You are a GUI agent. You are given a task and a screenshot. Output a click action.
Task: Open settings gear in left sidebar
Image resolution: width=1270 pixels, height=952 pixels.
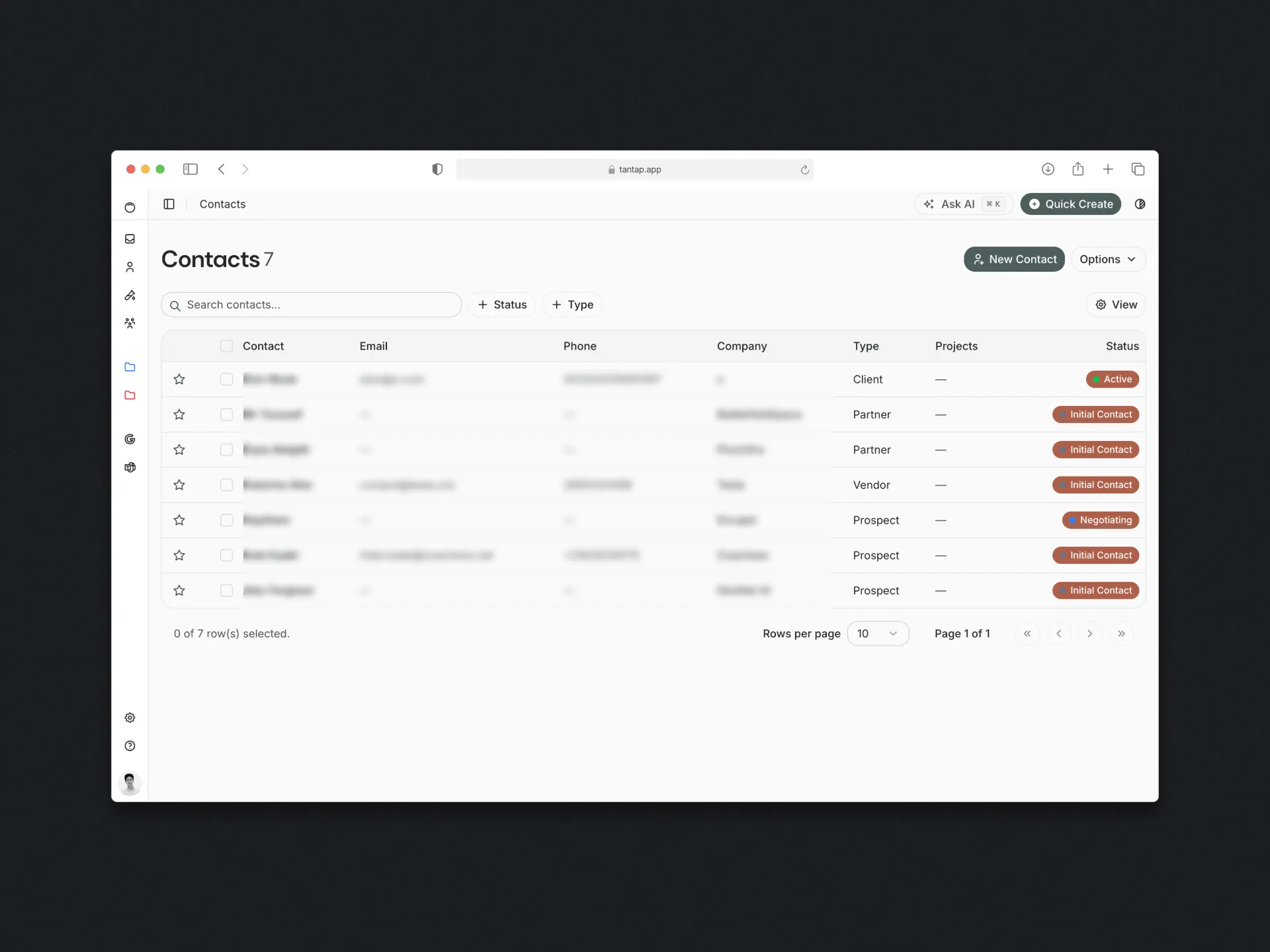(130, 717)
